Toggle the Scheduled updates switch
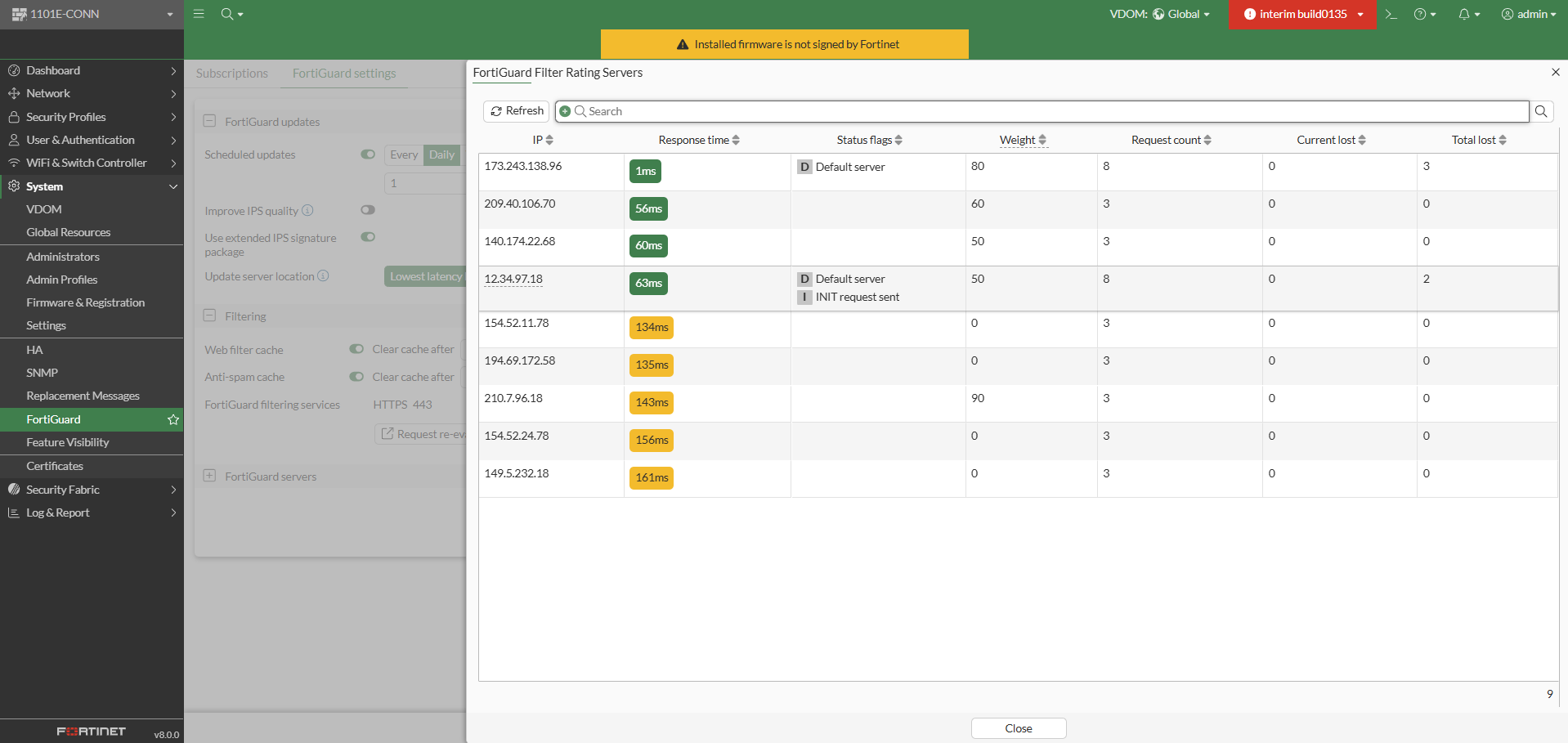 point(368,154)
